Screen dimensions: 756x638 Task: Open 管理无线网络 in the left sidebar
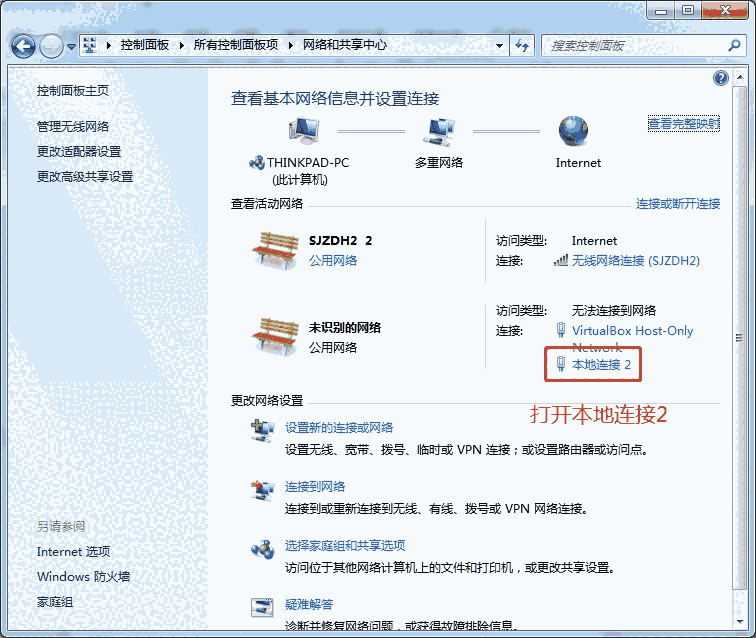click(x=73, y=126)
